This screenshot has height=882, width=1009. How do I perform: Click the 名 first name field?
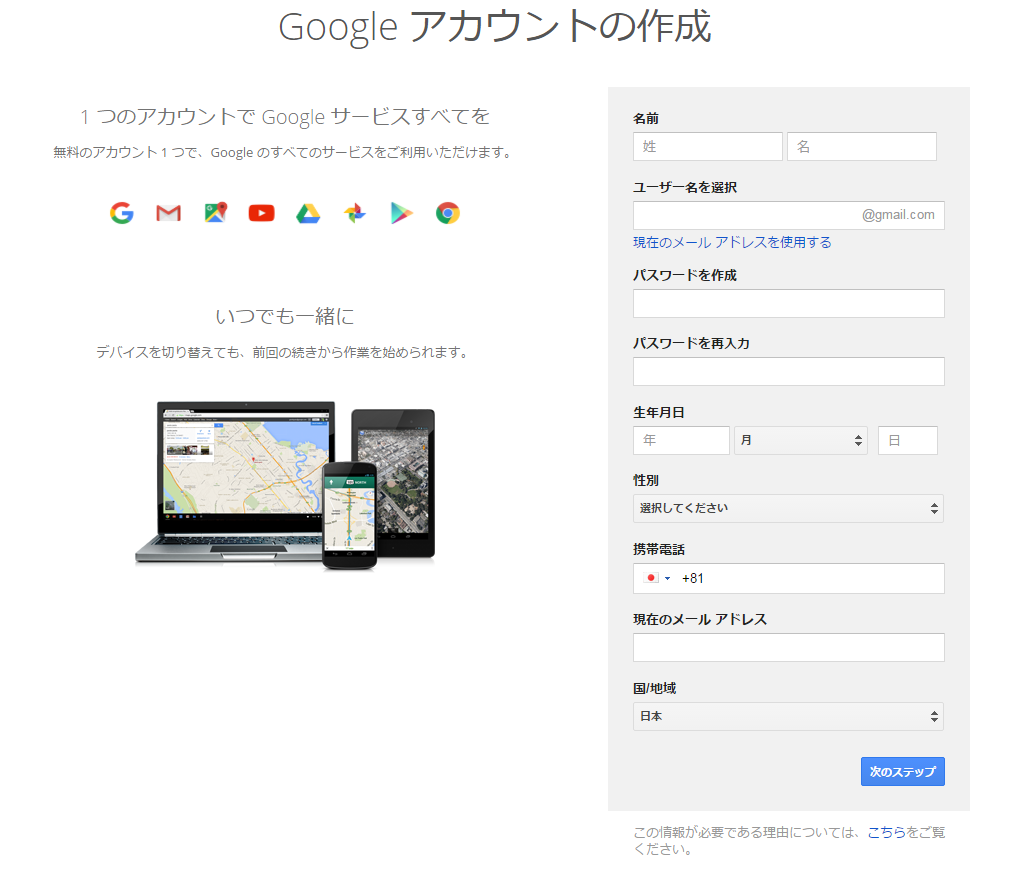click(861, 146)
